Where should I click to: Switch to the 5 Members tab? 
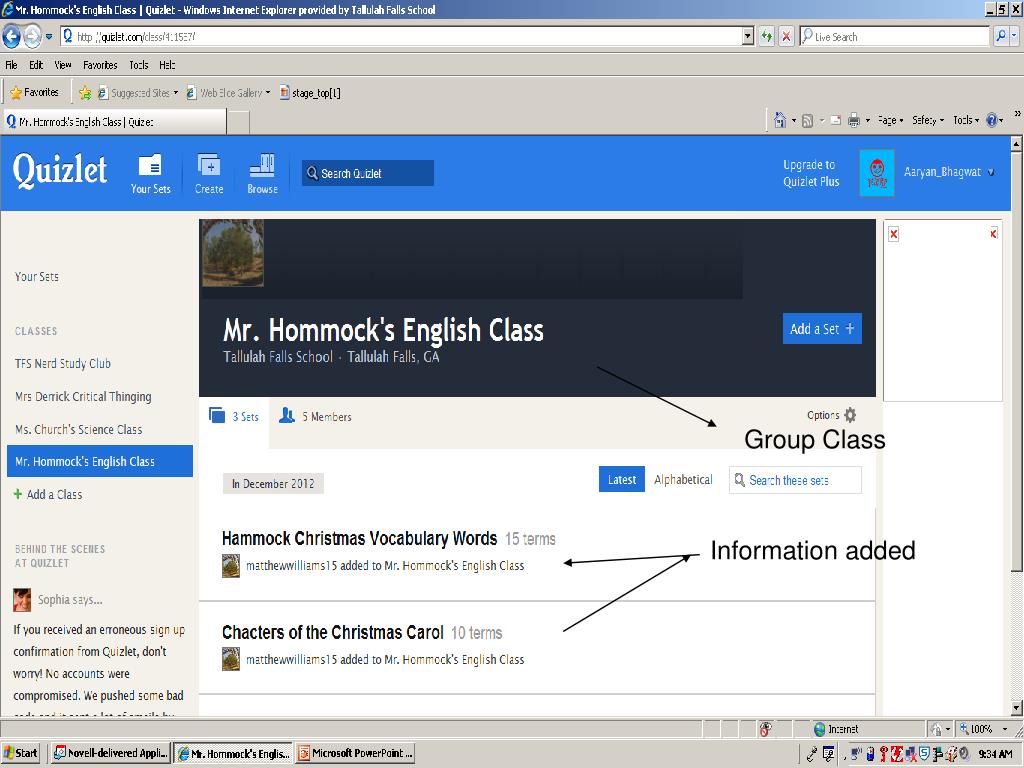coord(315,416)
